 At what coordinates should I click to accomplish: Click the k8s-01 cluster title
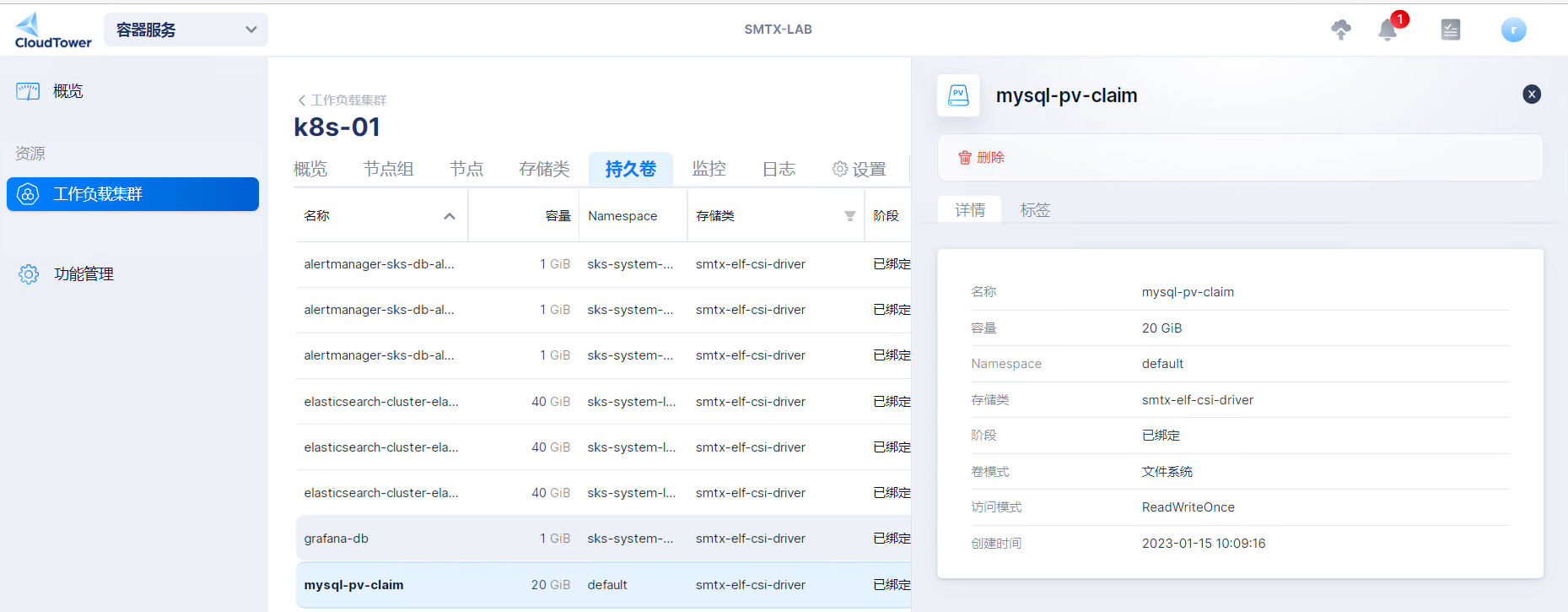tap(337, 127)
